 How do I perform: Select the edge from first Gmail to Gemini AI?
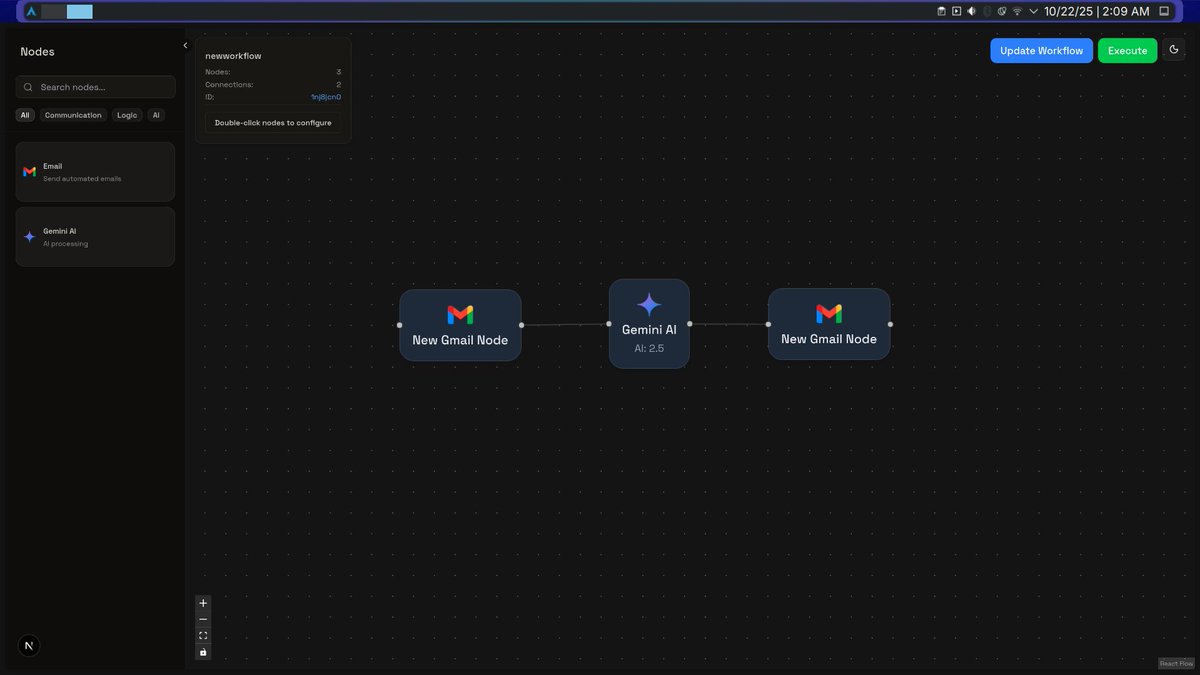pos(565,325)
